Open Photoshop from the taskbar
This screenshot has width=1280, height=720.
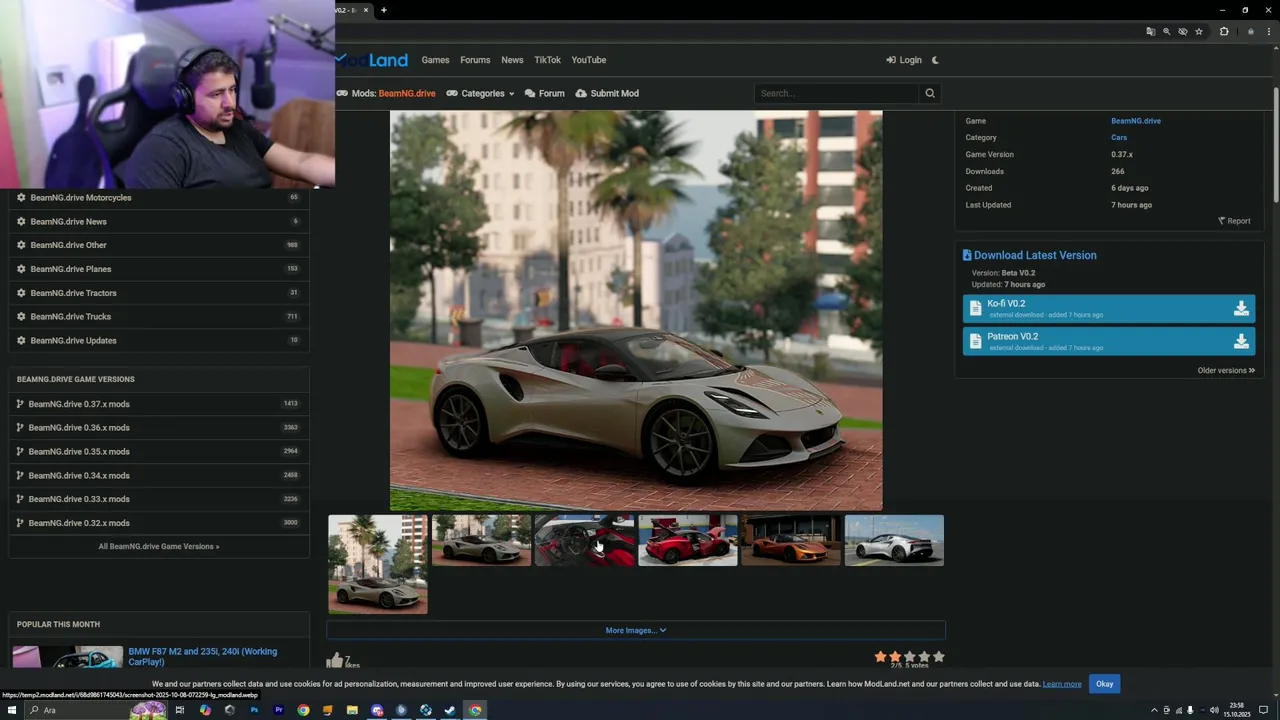coord(254,710)
